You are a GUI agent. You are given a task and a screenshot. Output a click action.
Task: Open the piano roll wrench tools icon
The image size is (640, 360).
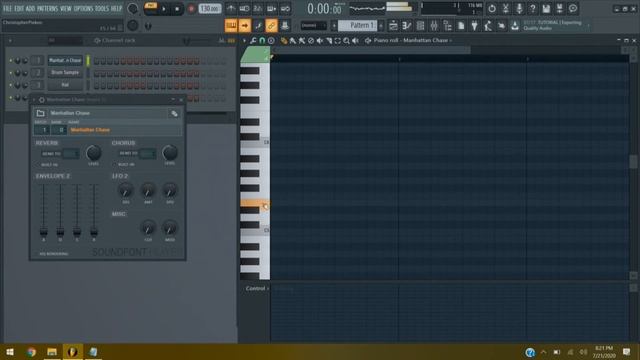[253, 40]
